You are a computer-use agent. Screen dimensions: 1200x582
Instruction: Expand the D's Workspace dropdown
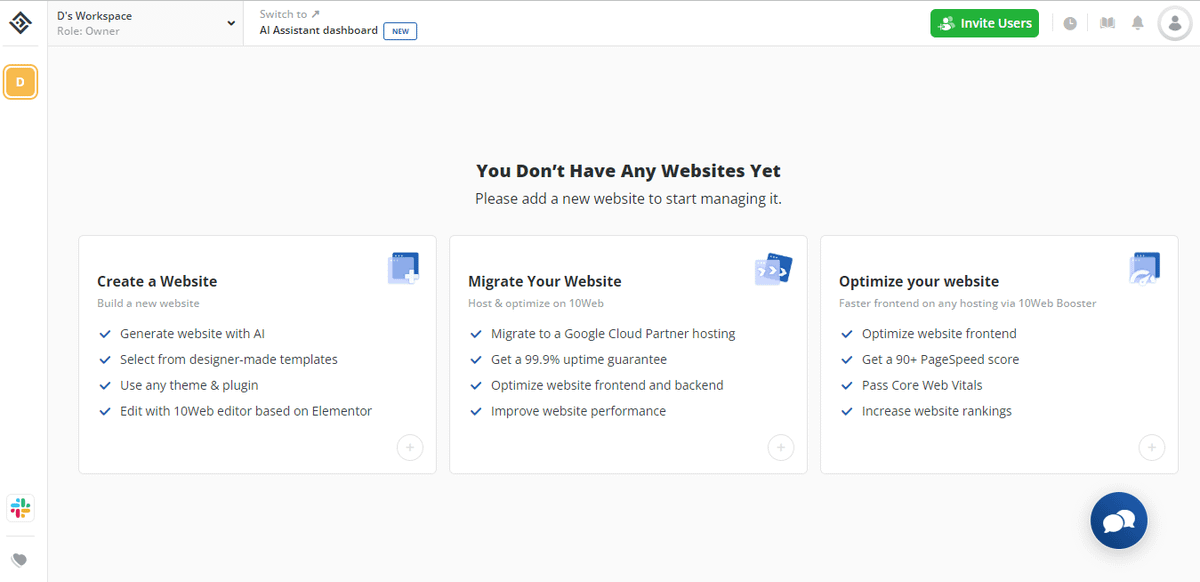pos(231,23)
